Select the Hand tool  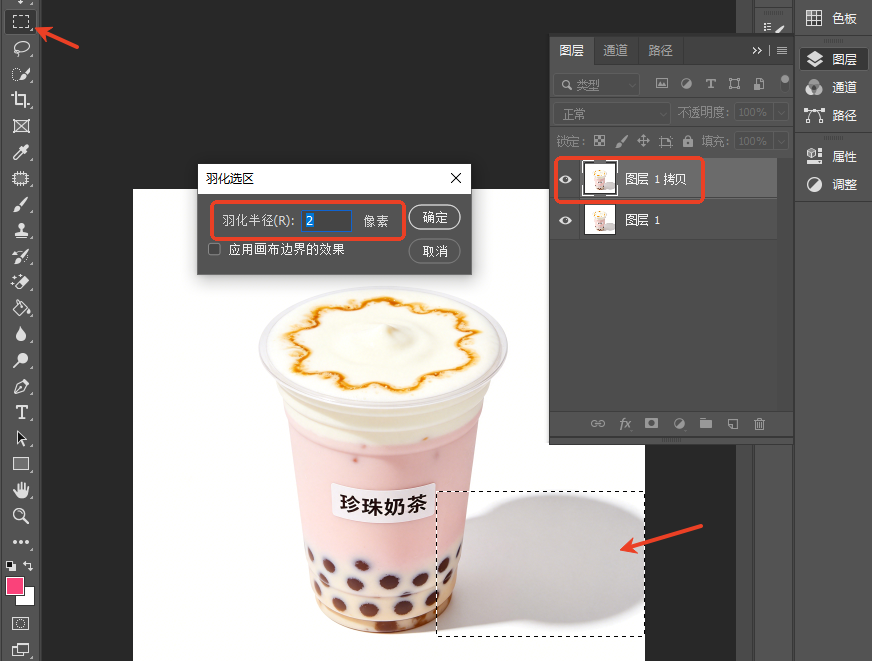coord(21,490)
